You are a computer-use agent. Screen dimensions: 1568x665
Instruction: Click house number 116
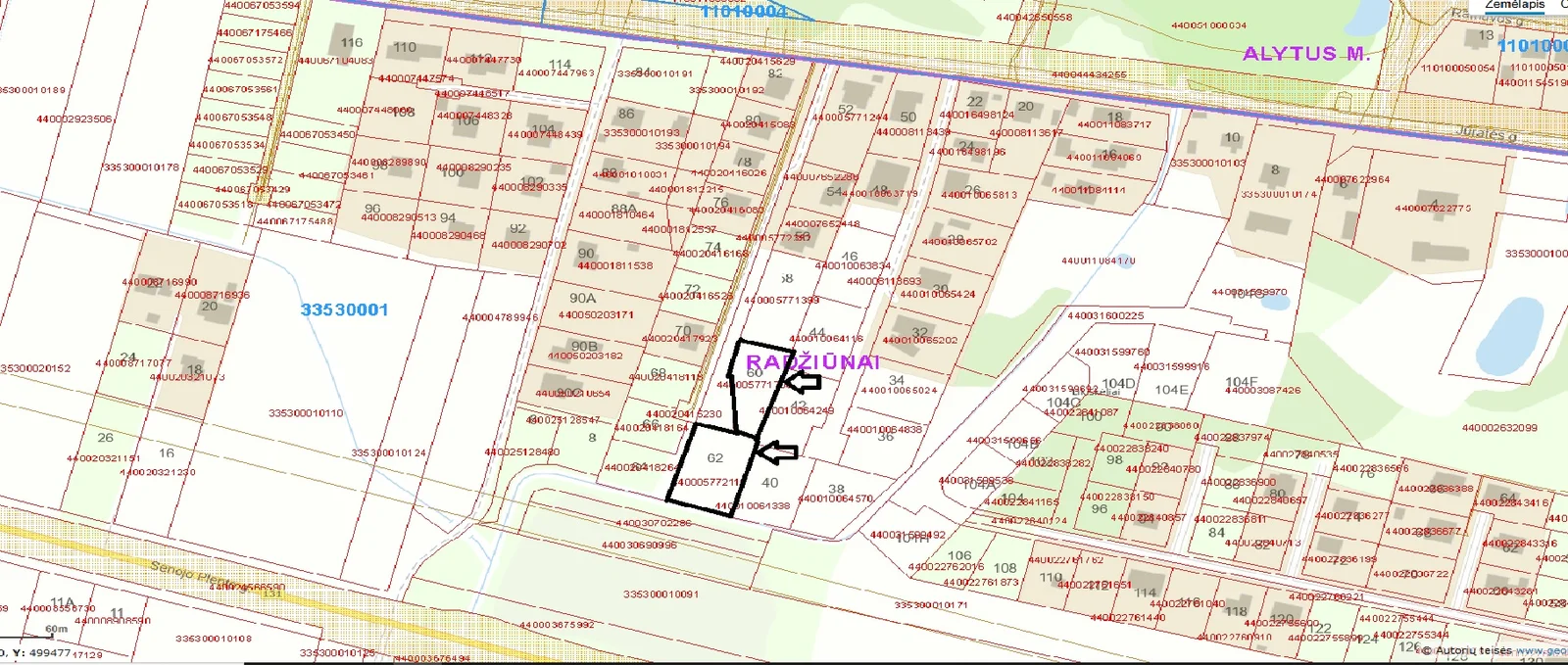(x=352, y=42)
